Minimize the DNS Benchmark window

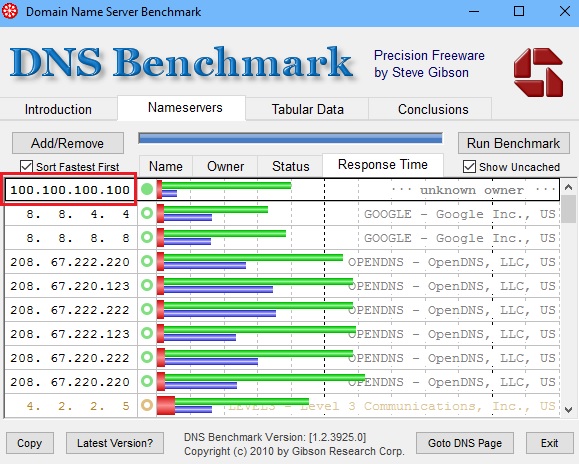pyautogui.click(x=474, y=11)
